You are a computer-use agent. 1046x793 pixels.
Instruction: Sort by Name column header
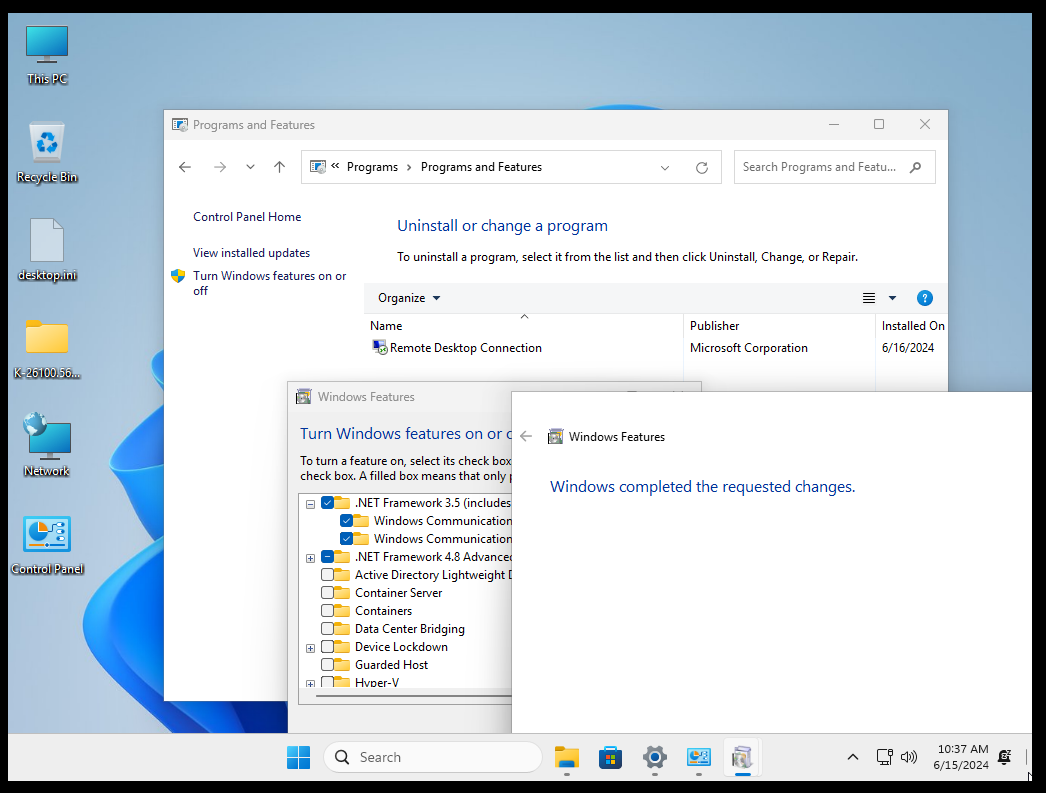click(x=524, y=325)
